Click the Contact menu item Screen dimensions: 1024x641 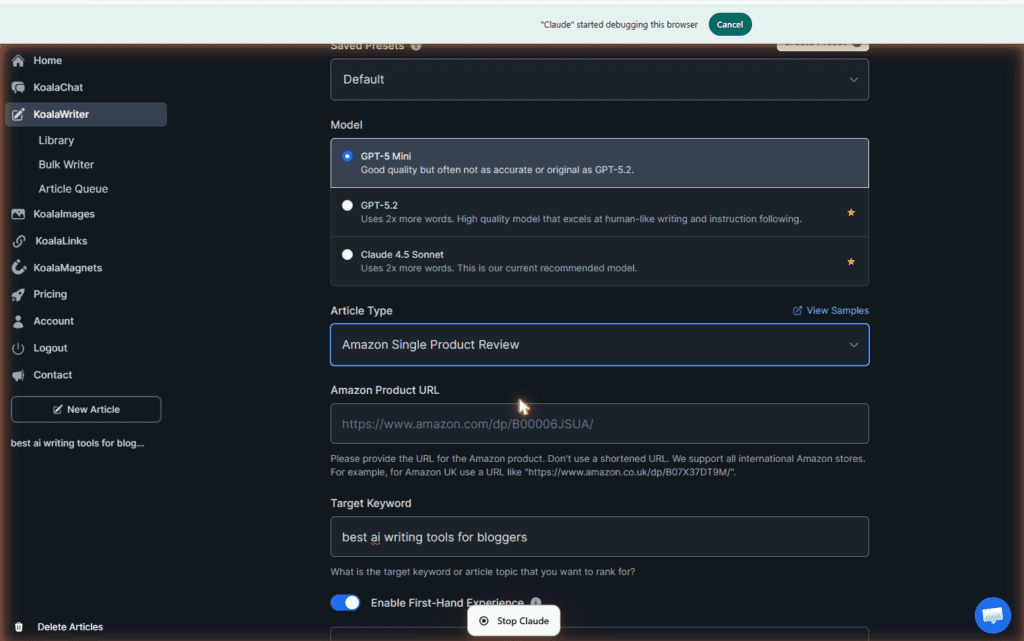click(53, 375)
